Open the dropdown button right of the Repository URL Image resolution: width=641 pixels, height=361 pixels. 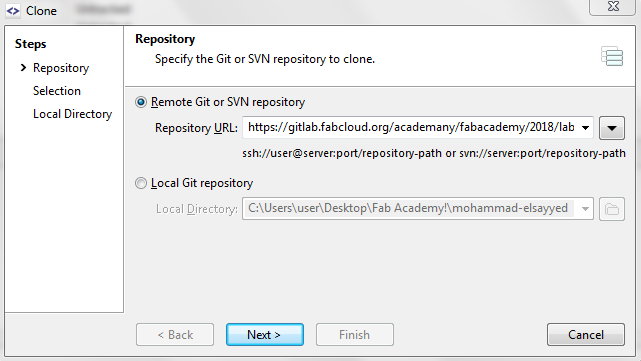[612, 128]
